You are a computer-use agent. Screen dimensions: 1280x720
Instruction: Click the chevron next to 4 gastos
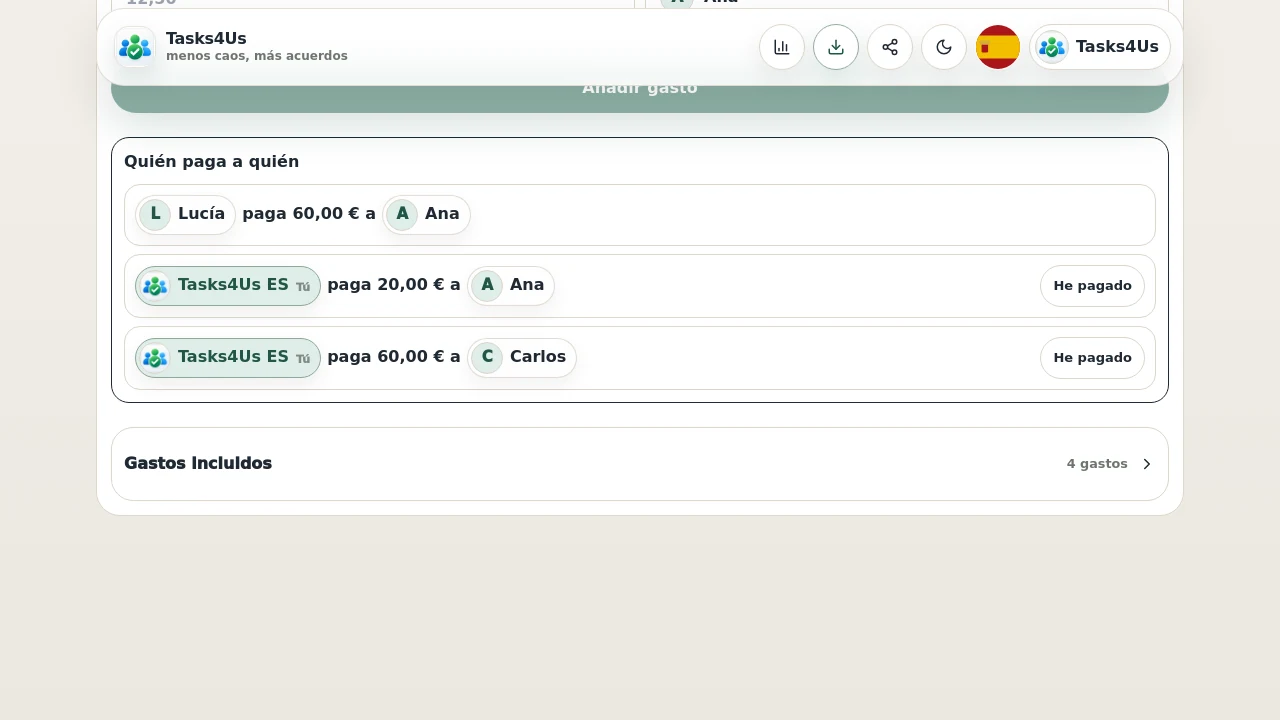[x=1147, y=464]
